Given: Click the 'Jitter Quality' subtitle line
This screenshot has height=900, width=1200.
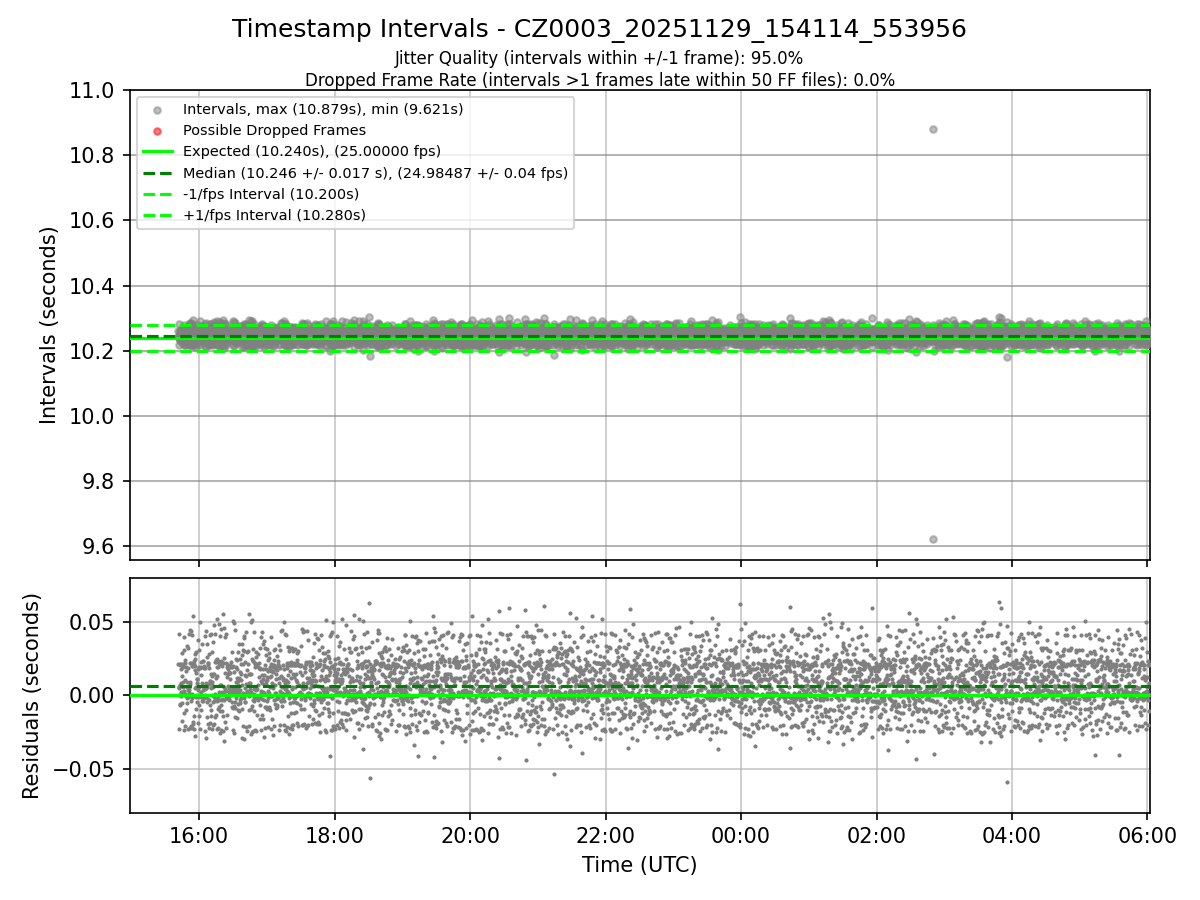Looking at the screenshot, I should pyautogui.click(x=599, y=58).
